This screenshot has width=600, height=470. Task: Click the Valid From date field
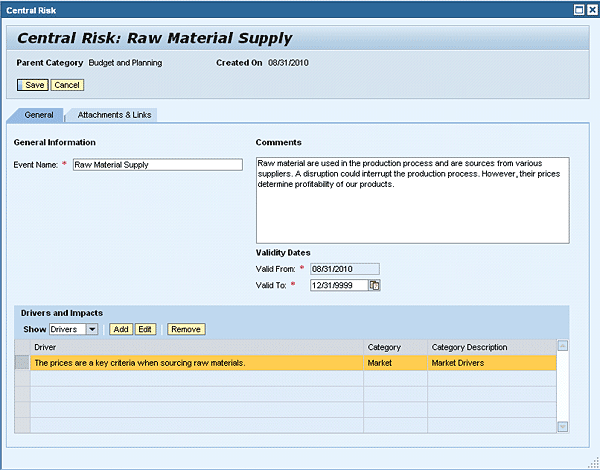pos(343,269)
